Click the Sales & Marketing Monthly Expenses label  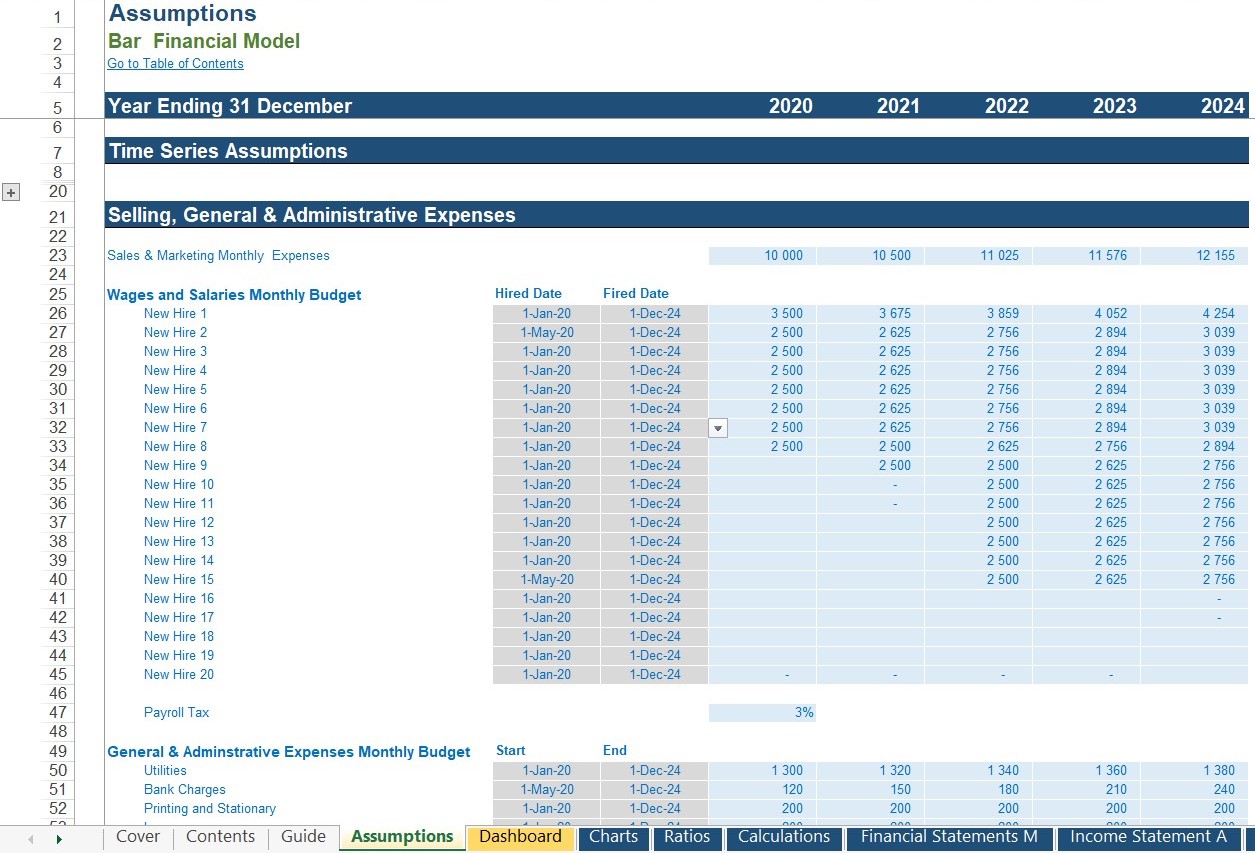218,256
